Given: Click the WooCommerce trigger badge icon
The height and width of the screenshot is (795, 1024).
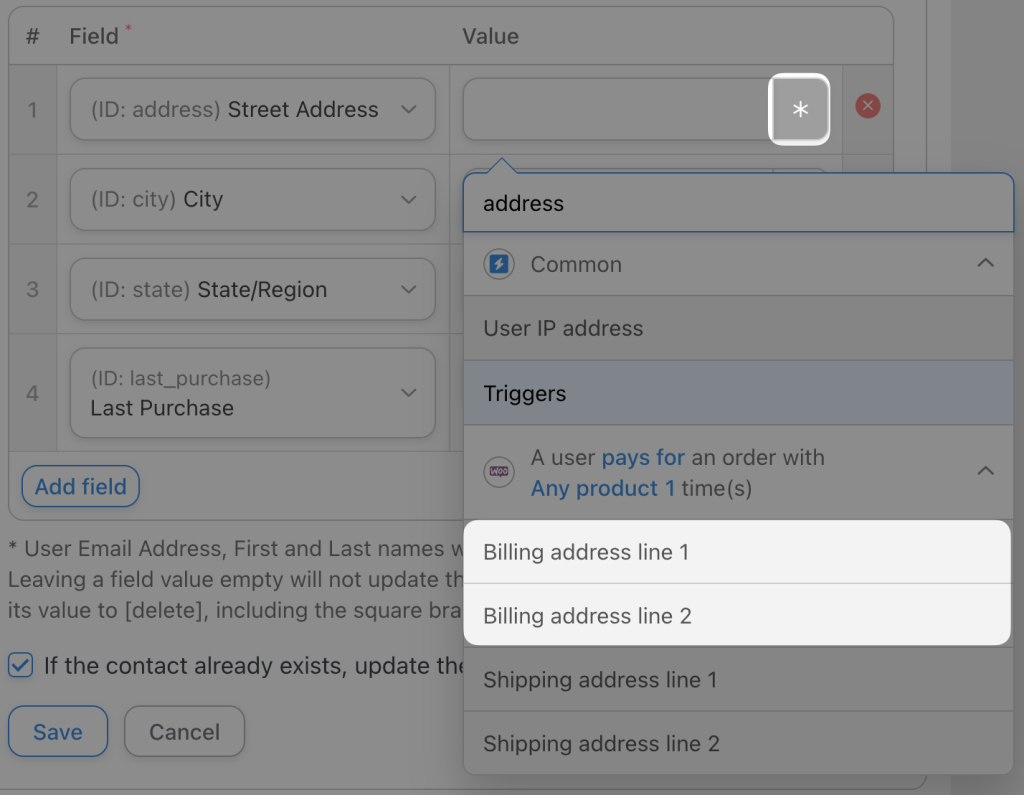Looking at the screenshot, I should (x=498, y=473).
